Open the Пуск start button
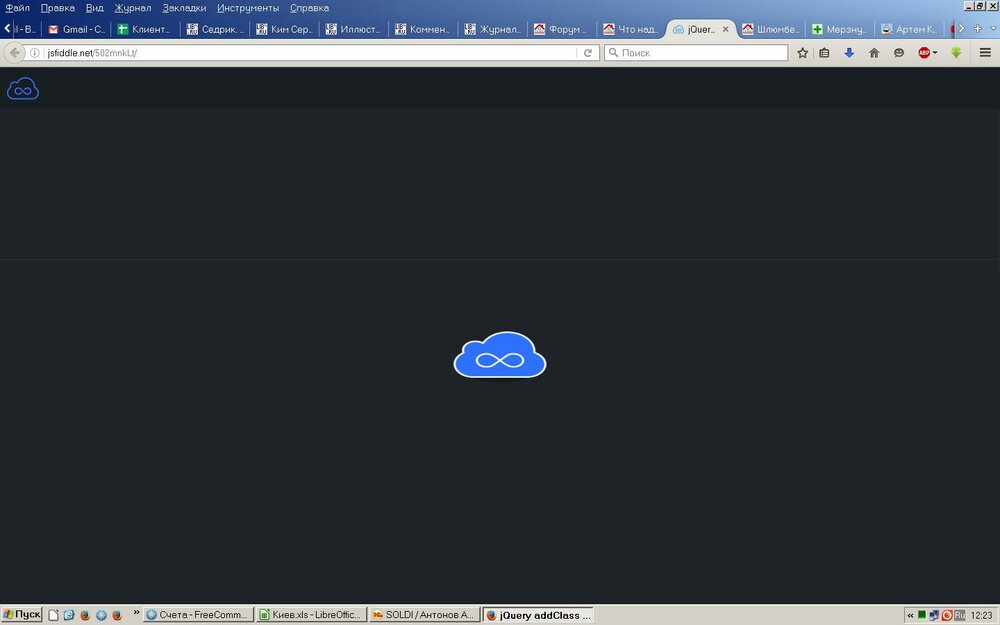 pos(22,615)
